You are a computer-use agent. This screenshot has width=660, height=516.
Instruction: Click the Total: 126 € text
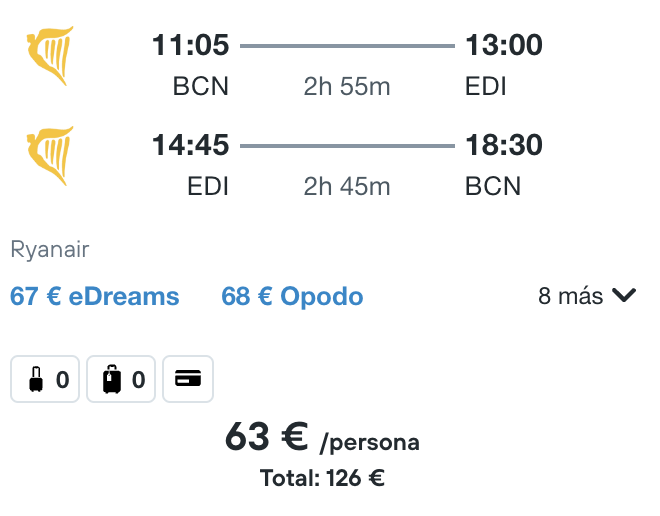[322, 479]
